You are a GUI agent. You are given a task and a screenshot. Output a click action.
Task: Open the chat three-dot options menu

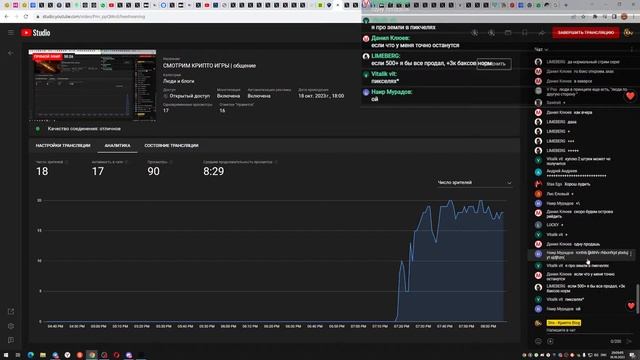click(x=632, y=49)
